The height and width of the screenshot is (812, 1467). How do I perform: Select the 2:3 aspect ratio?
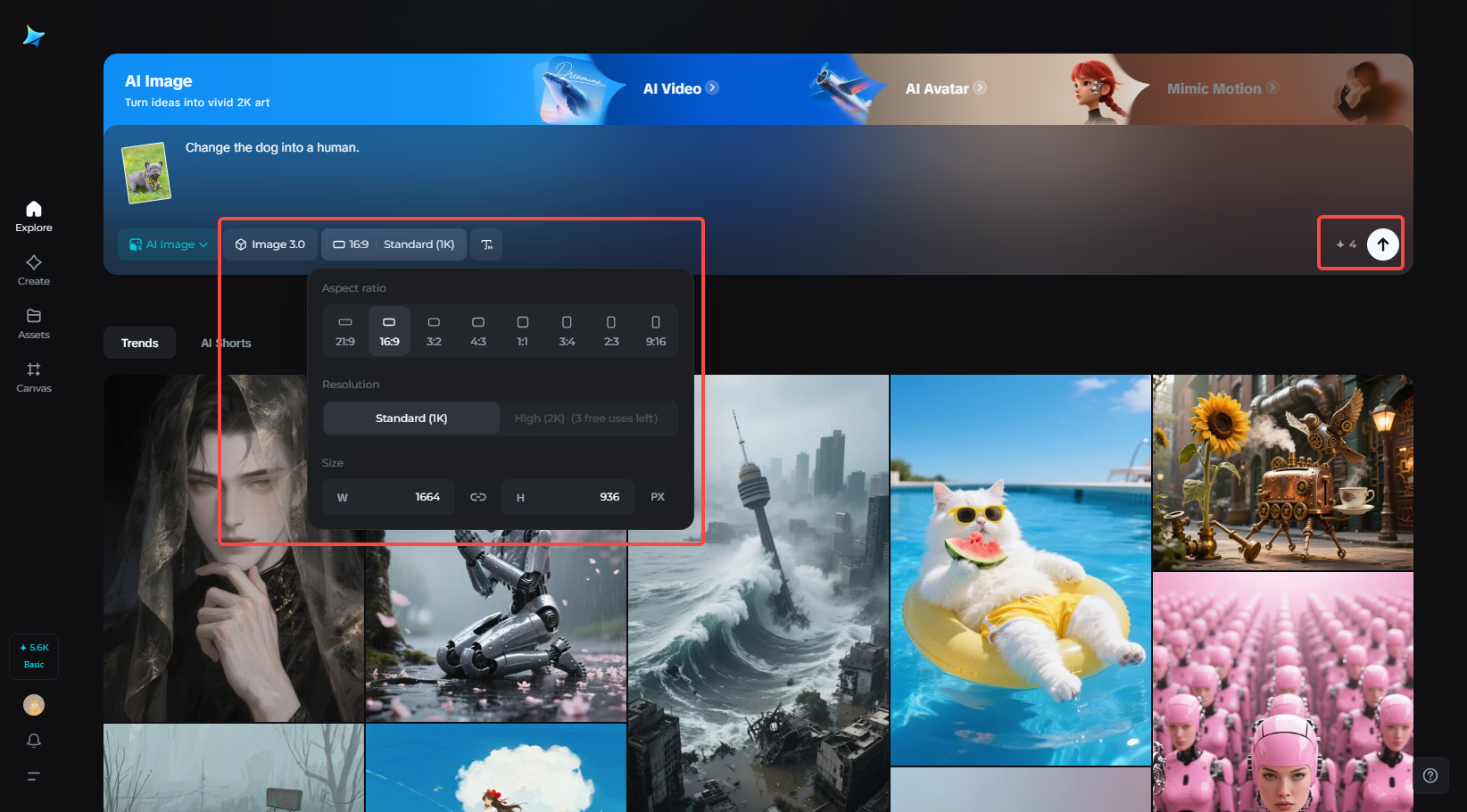611,331
